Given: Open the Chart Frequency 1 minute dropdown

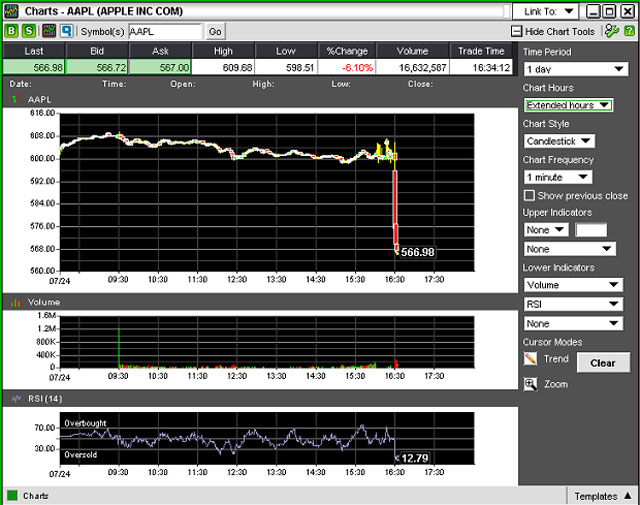Looking at the screenshot, I should [x=557, y=177].
